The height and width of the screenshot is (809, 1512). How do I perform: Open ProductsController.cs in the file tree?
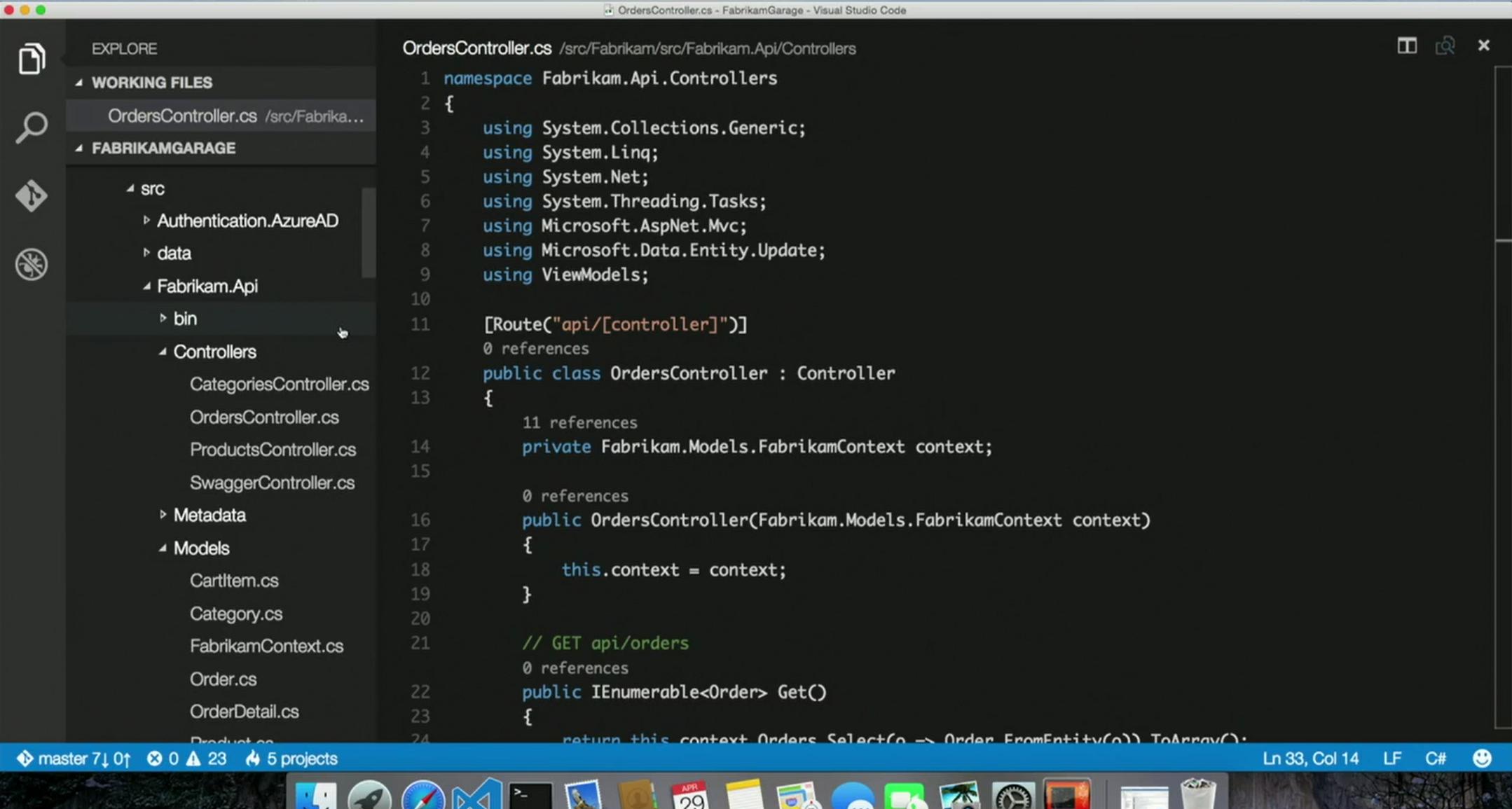(x=273, y=449)
